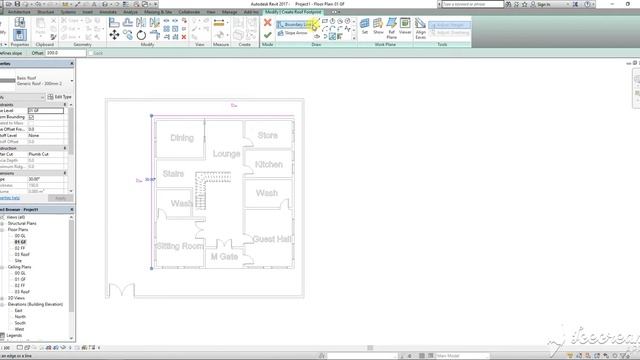
Task: Select the Boundary Line tool
Action: (295, 24)
